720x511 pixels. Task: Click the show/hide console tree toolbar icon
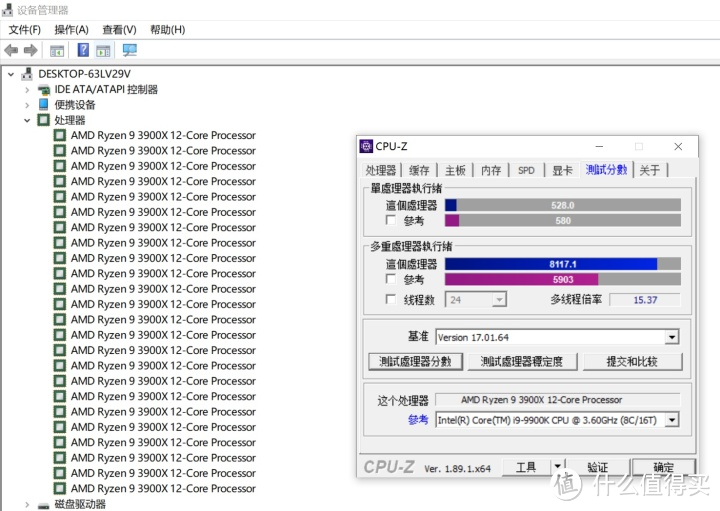[x=57, y=51]
